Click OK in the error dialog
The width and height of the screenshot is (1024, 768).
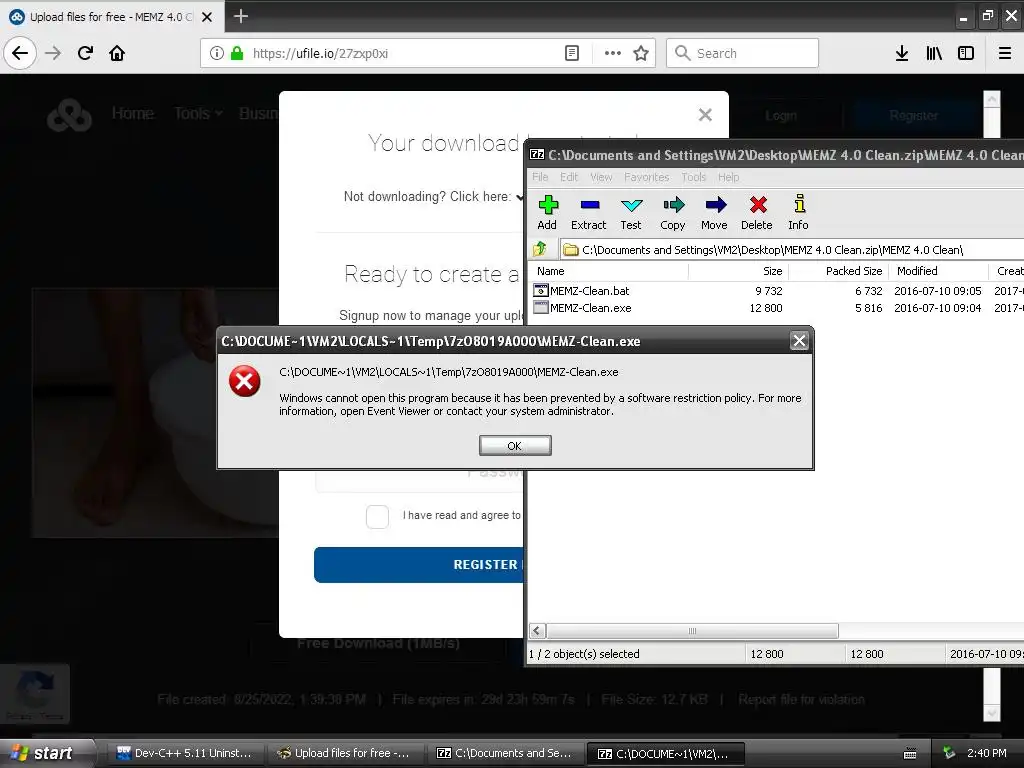pyautogui.click(x=515, y=445)
